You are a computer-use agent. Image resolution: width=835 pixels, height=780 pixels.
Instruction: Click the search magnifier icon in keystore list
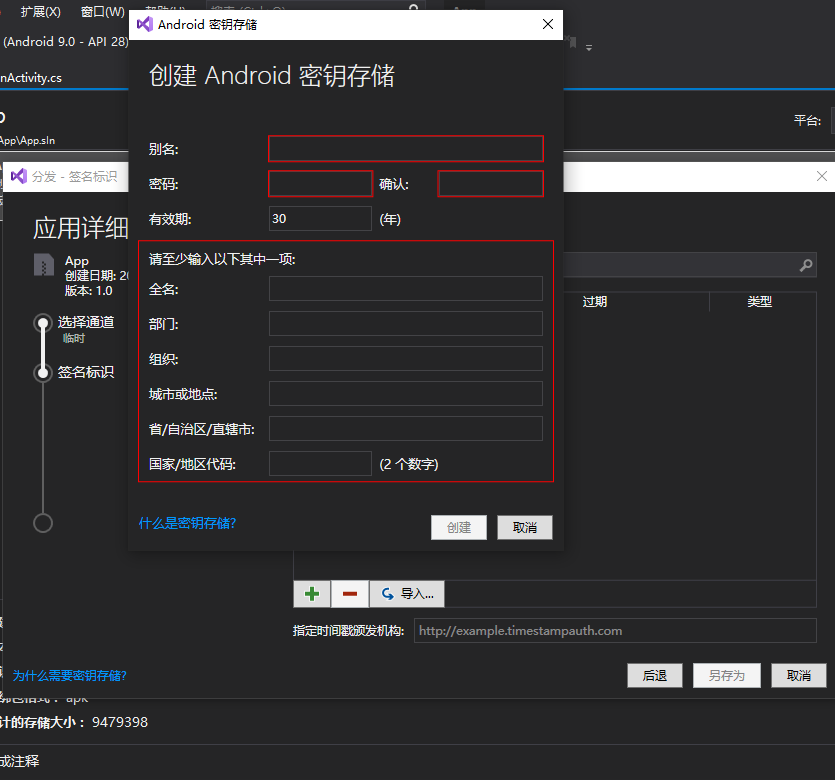[804, 265]
